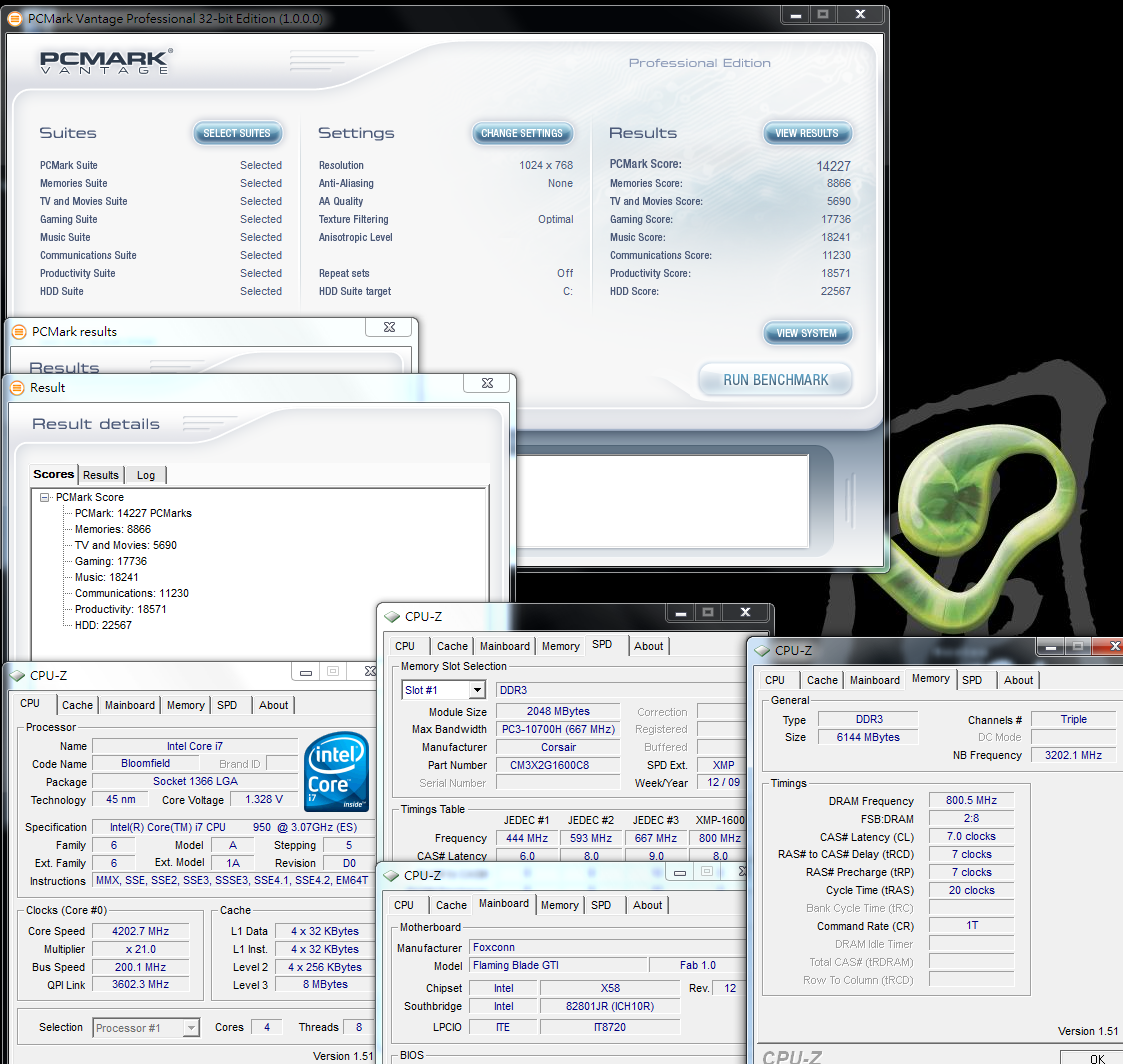Click the NB Frequency value 3202.1 MHz
Screen dimensions: 1123x1064
1073,755
